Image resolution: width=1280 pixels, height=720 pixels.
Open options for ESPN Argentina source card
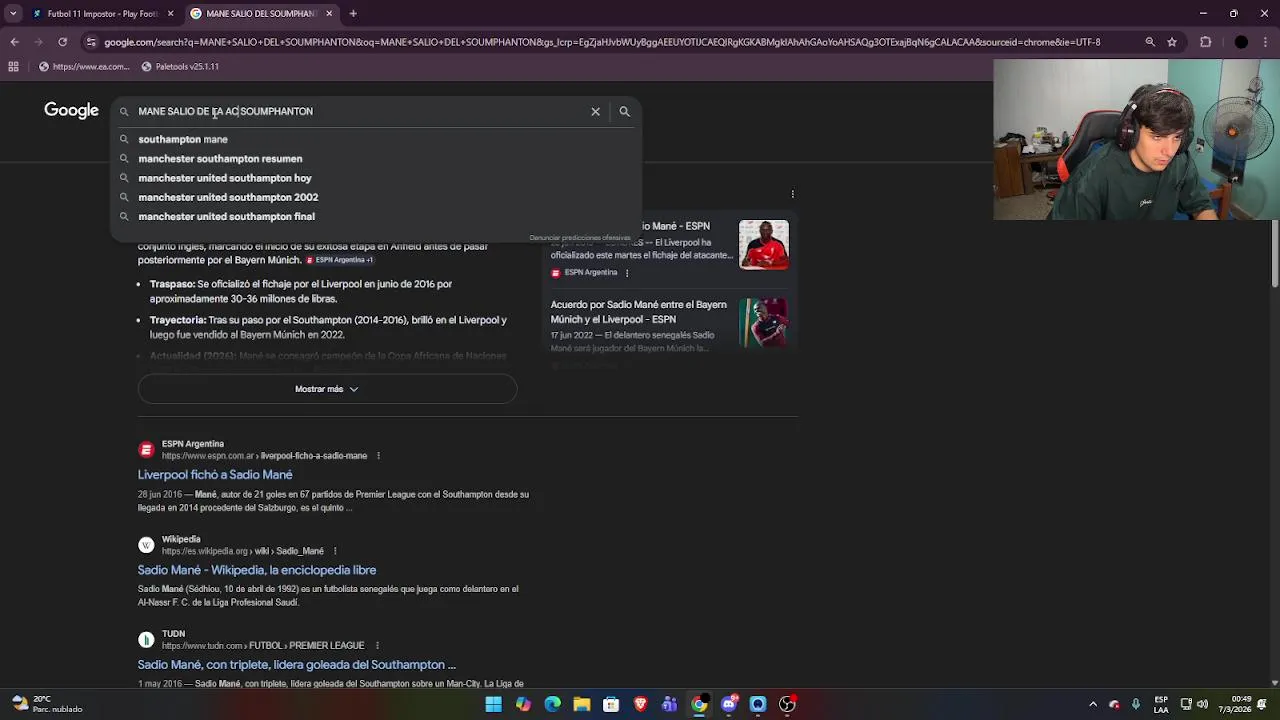pos(627,273)
